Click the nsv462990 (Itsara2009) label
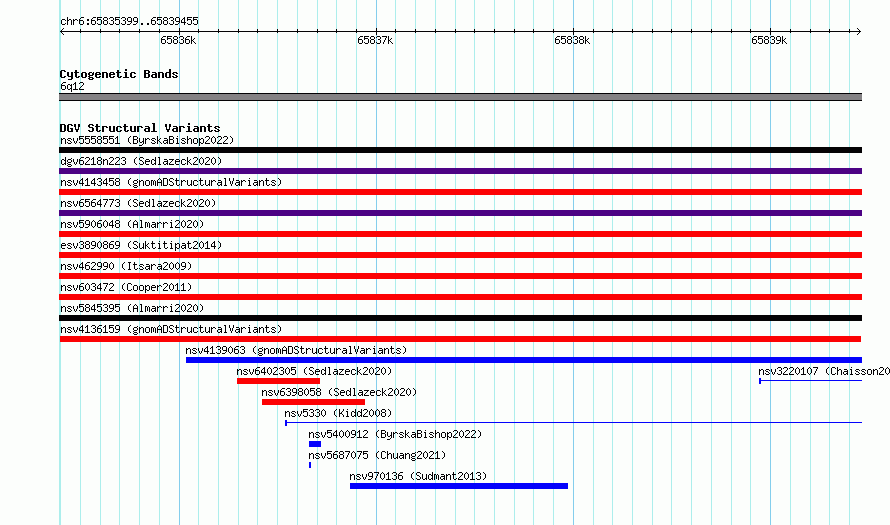The height and width of the screenshot is (525, 890). tap(126, 266)
